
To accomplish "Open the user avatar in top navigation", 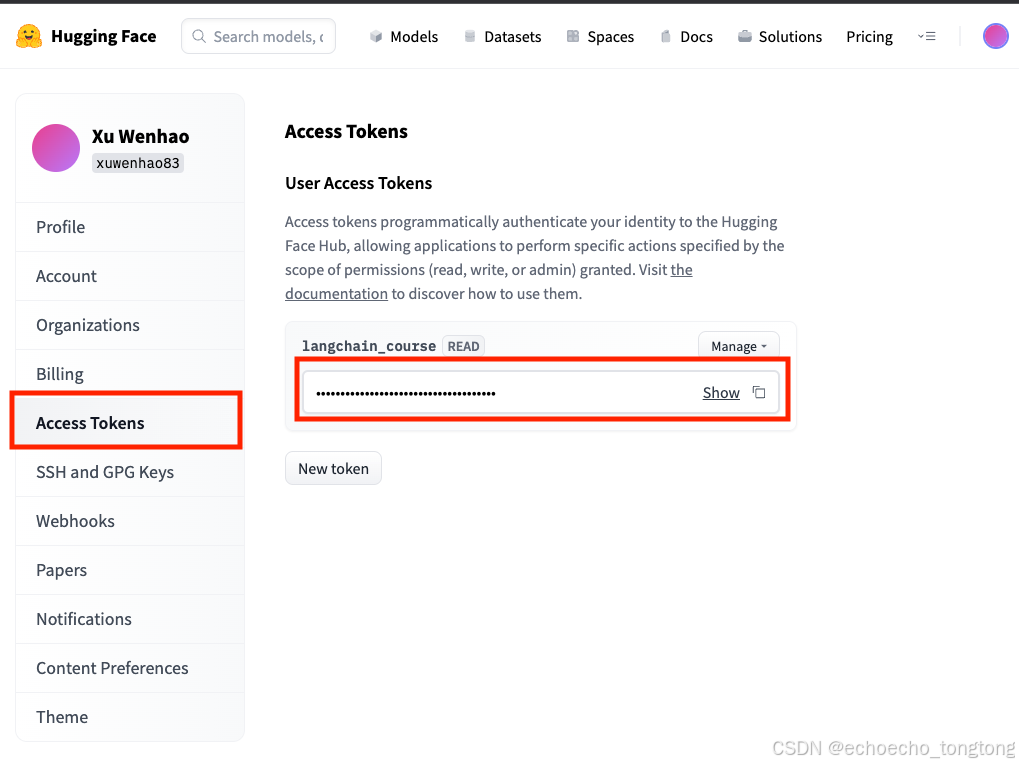I will (x=995, y=36).
